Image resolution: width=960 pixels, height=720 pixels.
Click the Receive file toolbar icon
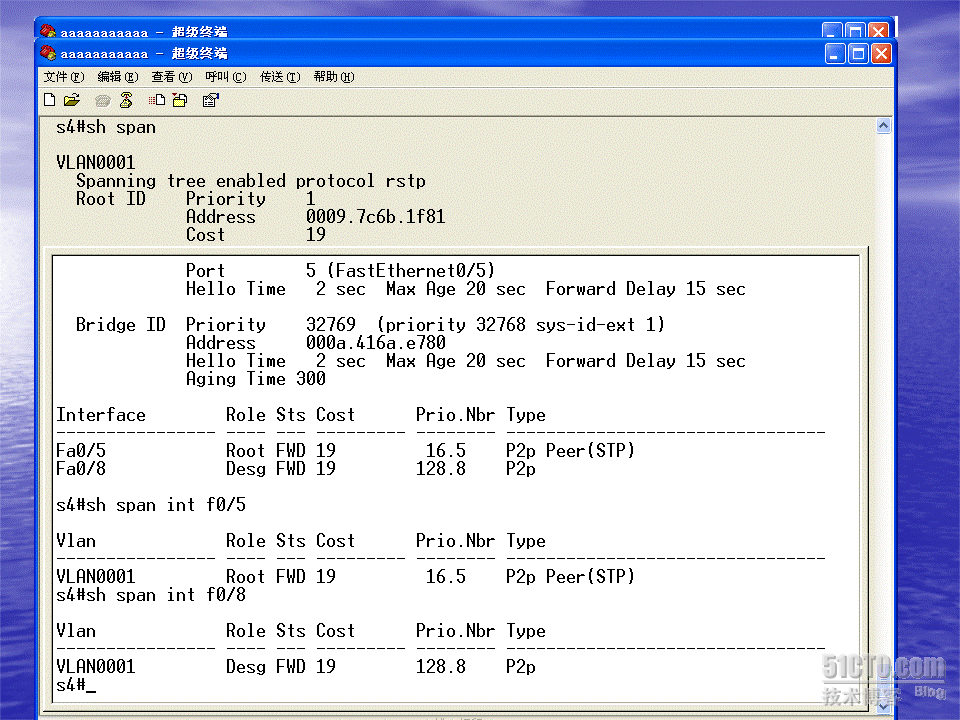[x=180, y=100]
